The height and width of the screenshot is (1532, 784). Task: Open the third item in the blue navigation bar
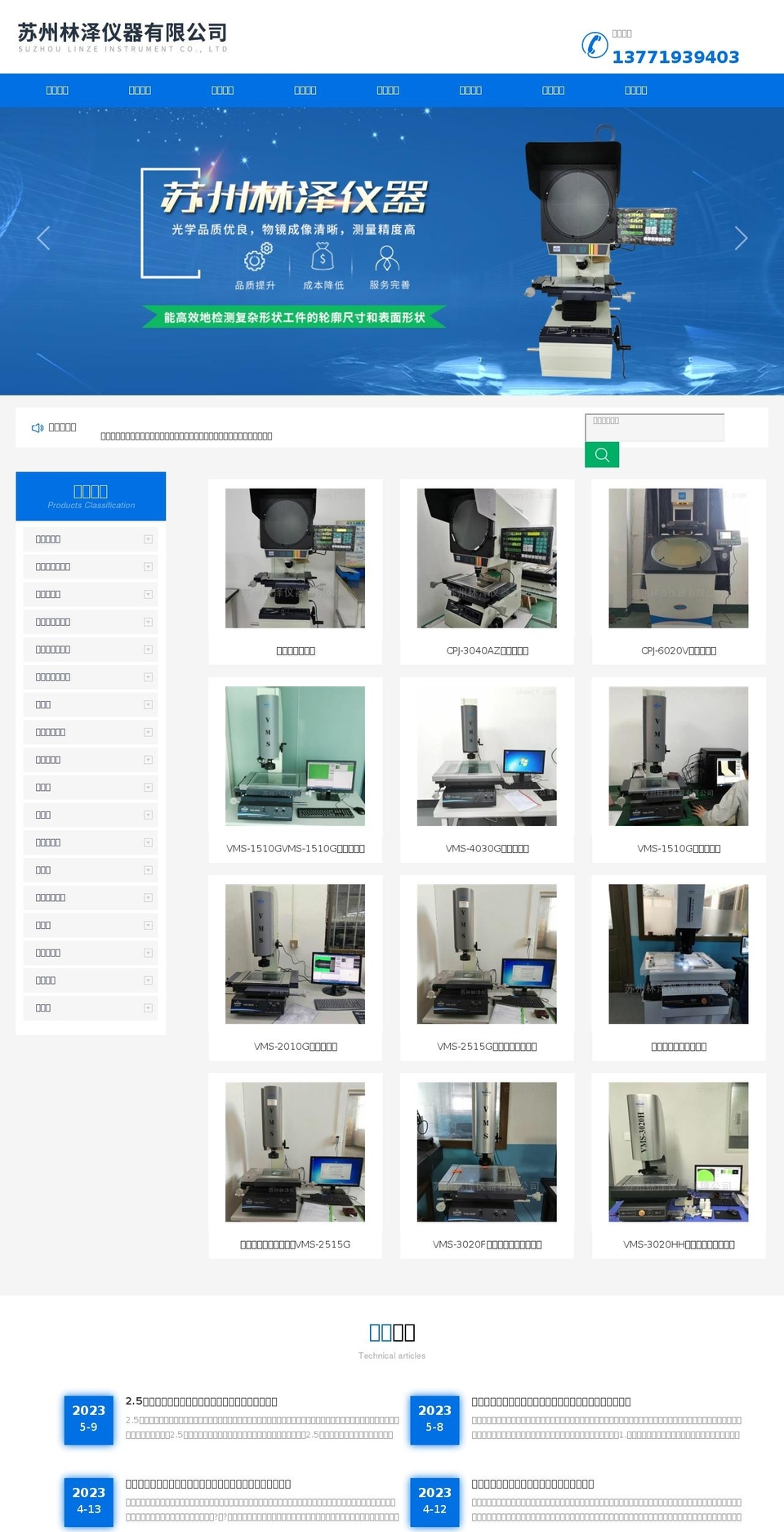coord(222,91)
